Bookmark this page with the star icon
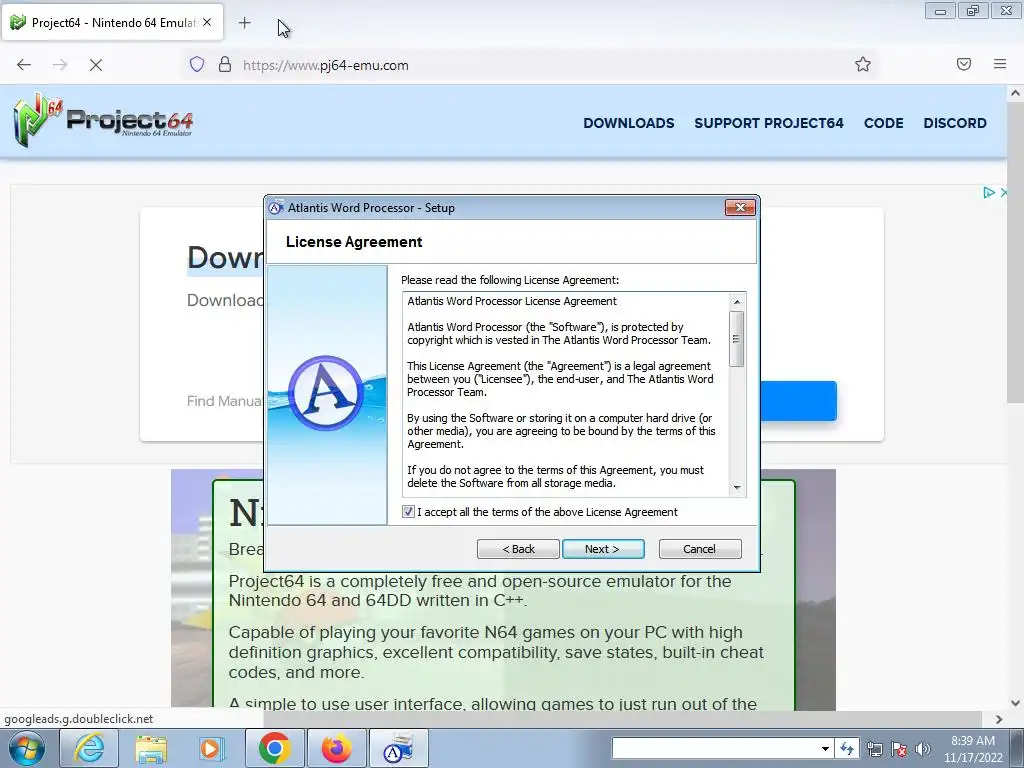 click(x=863, y=64)
